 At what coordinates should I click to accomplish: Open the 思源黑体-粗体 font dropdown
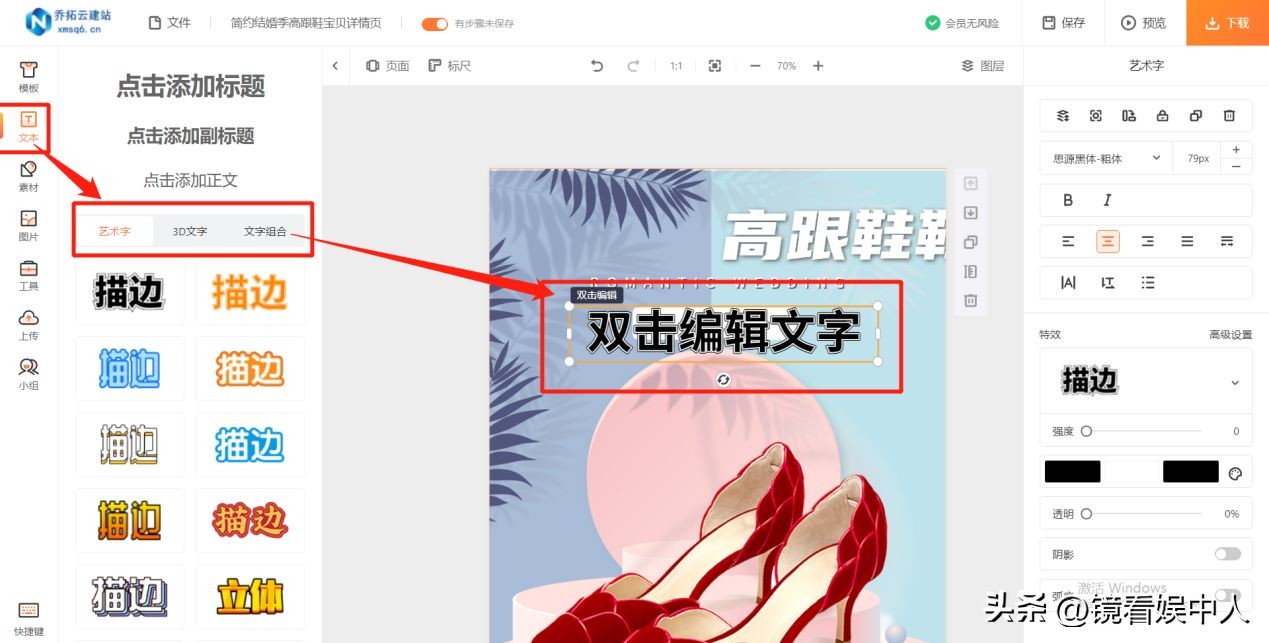pyautogui.click(x=1103, y=158)
